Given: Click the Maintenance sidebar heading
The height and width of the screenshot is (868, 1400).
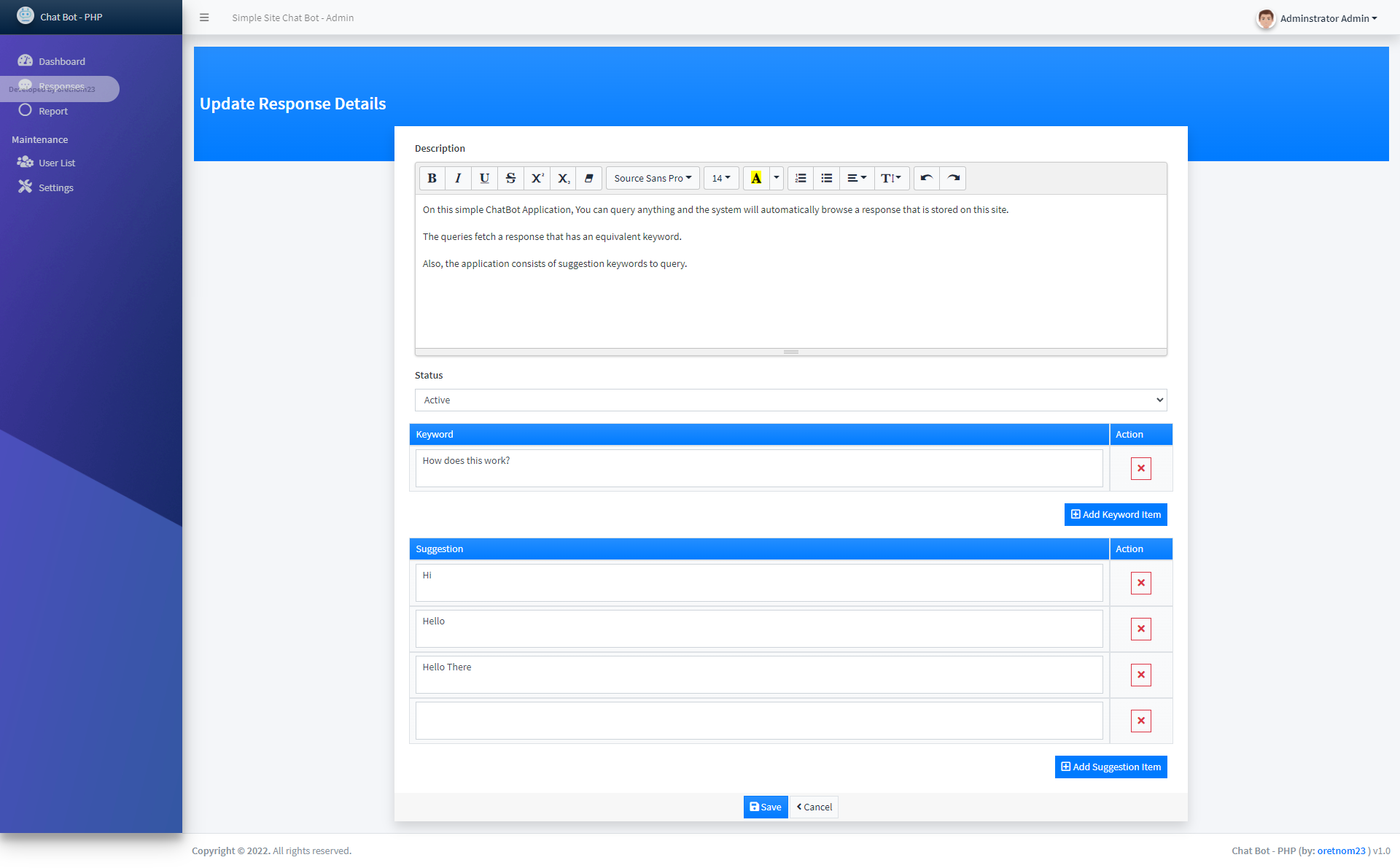Looking at the screenshot, I should pyautogui.click(x=39, y=139).
